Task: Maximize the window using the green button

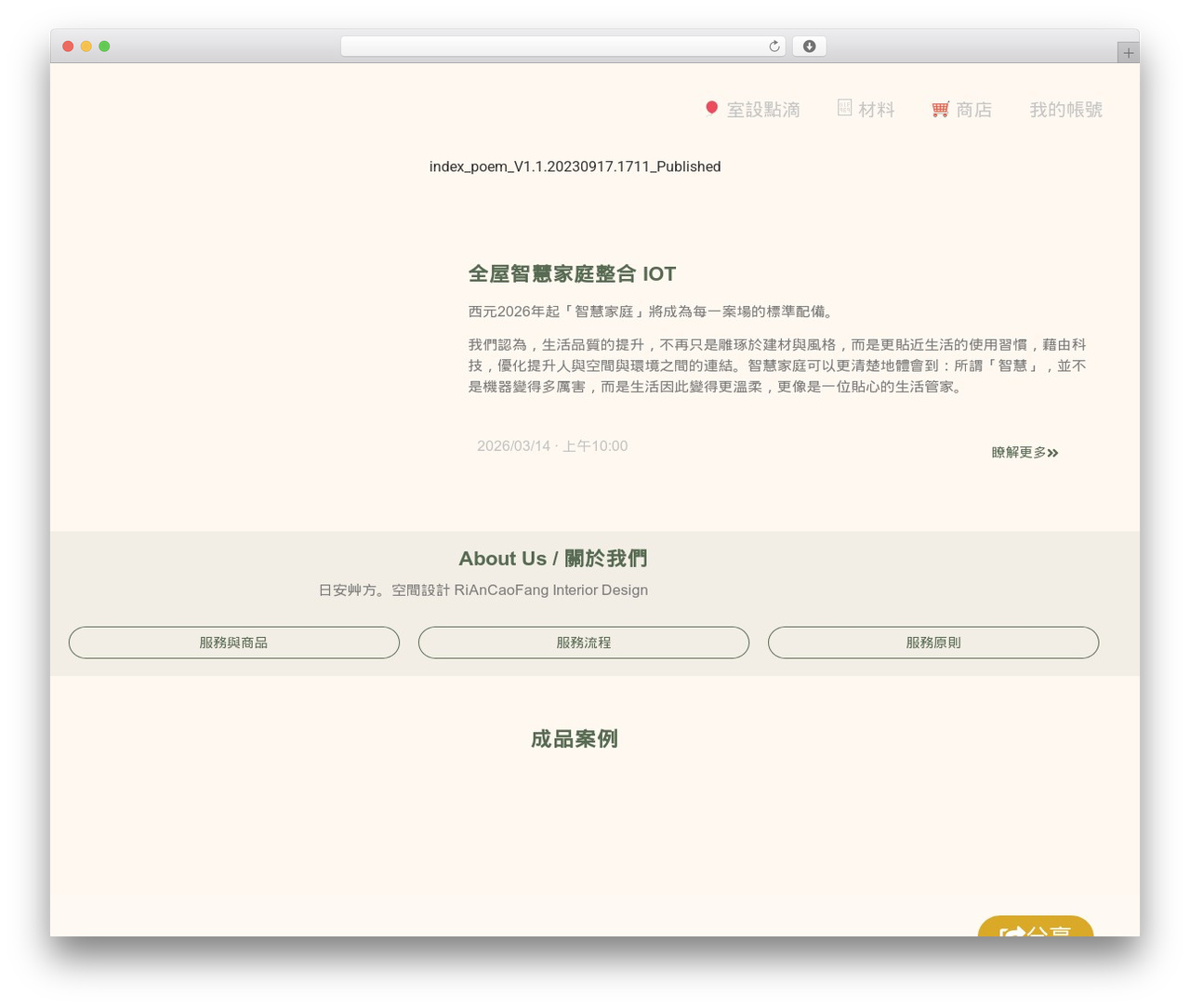Action: 104,46
